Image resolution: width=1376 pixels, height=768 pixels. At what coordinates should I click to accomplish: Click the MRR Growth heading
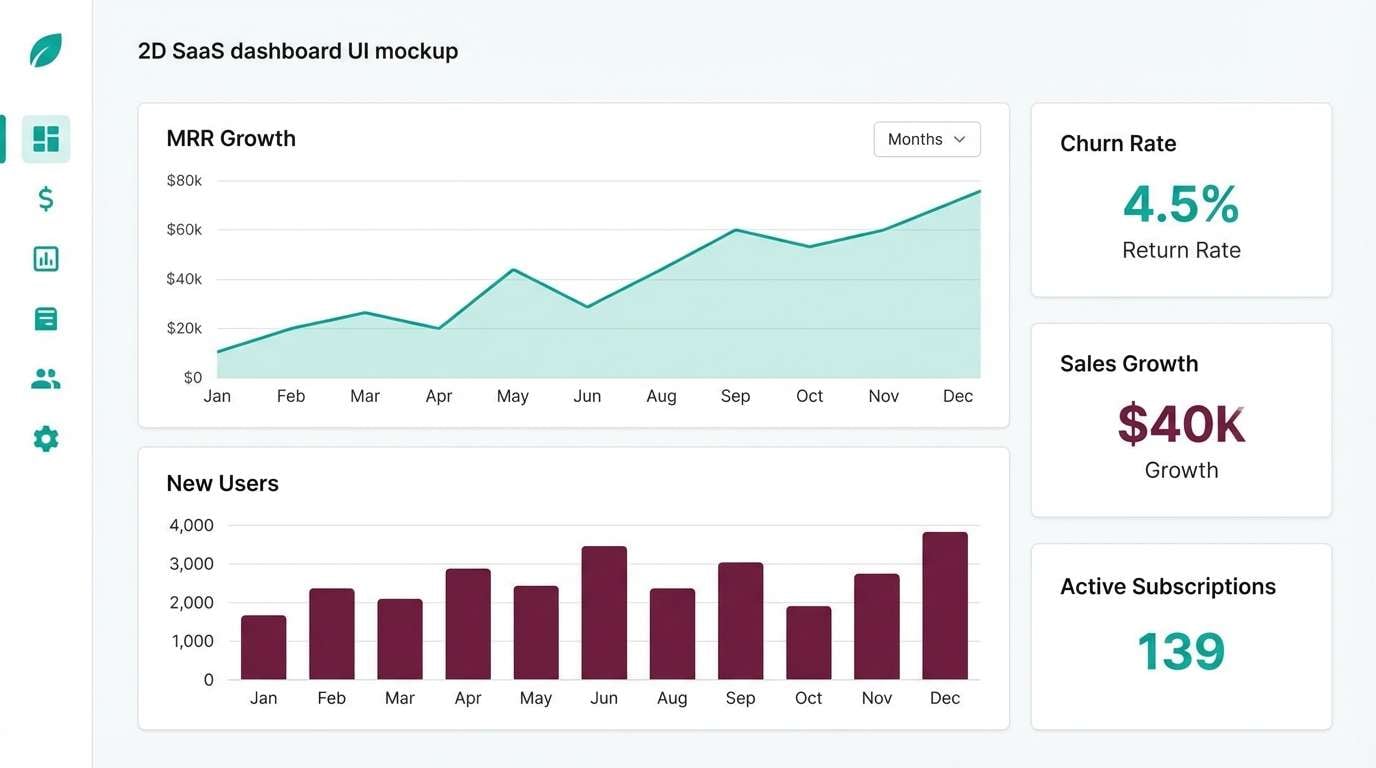tap(231, 138)
